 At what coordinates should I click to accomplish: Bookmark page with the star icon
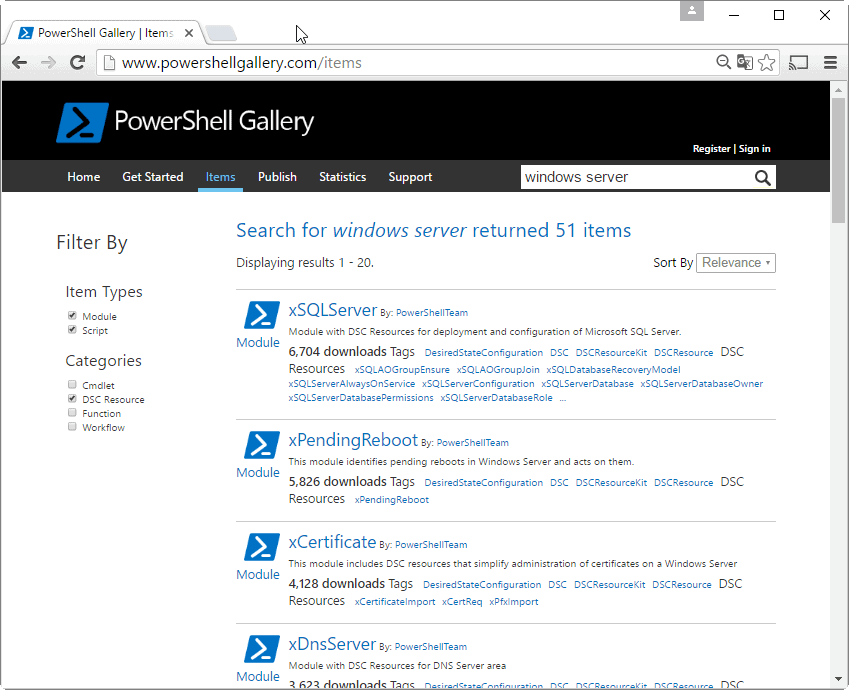766,62
